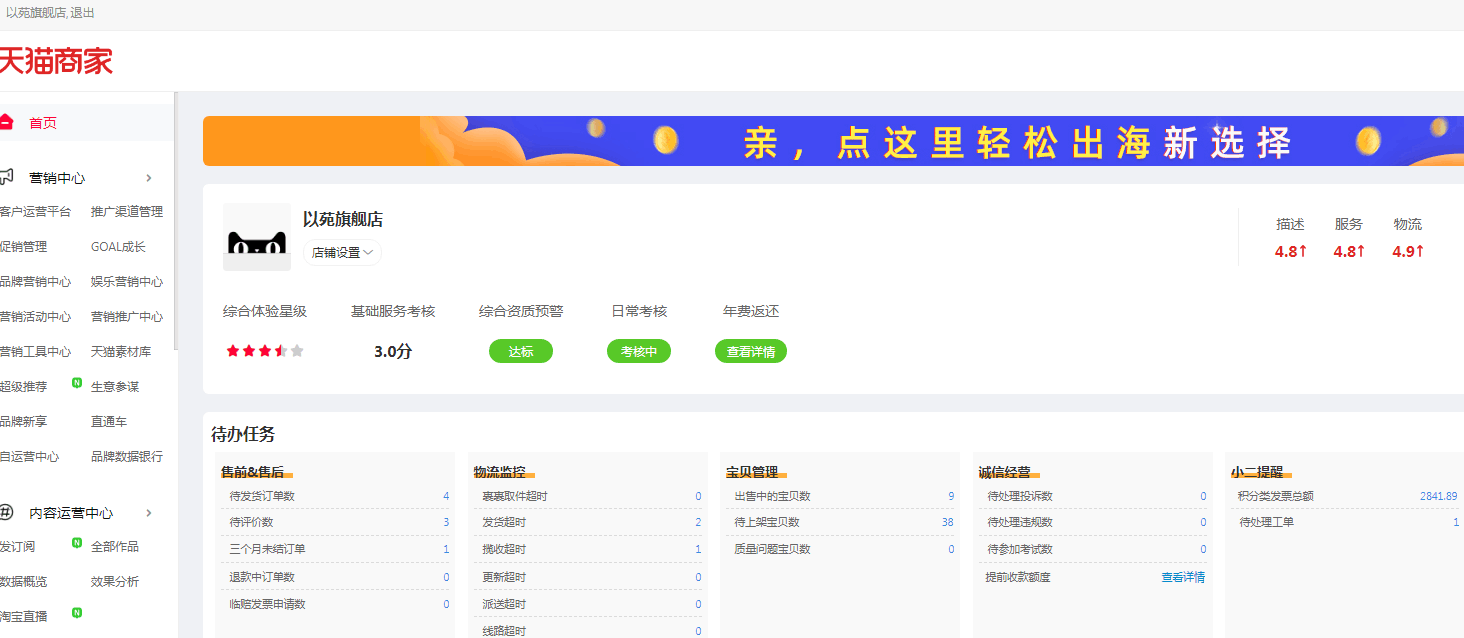This screenshot has height=638, width=1464.
Task: Click the star rating under 综合体验星级
Action: click(x=265, y=351)
